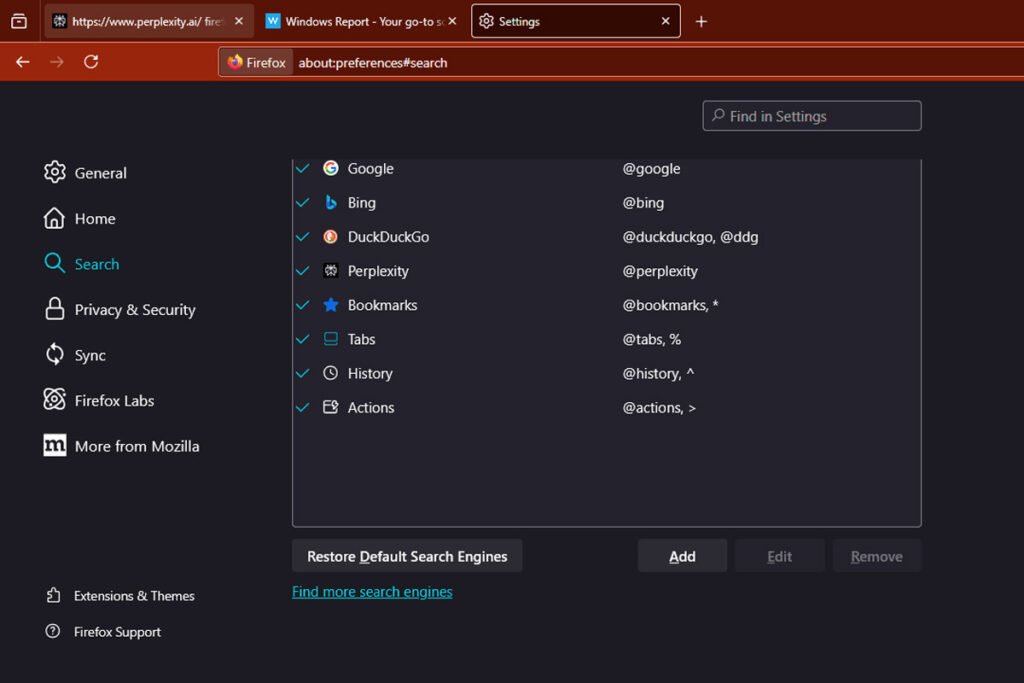Screen dimensions: 1024x683
Task: Open Firefox Support page
Action: [103, 631]
